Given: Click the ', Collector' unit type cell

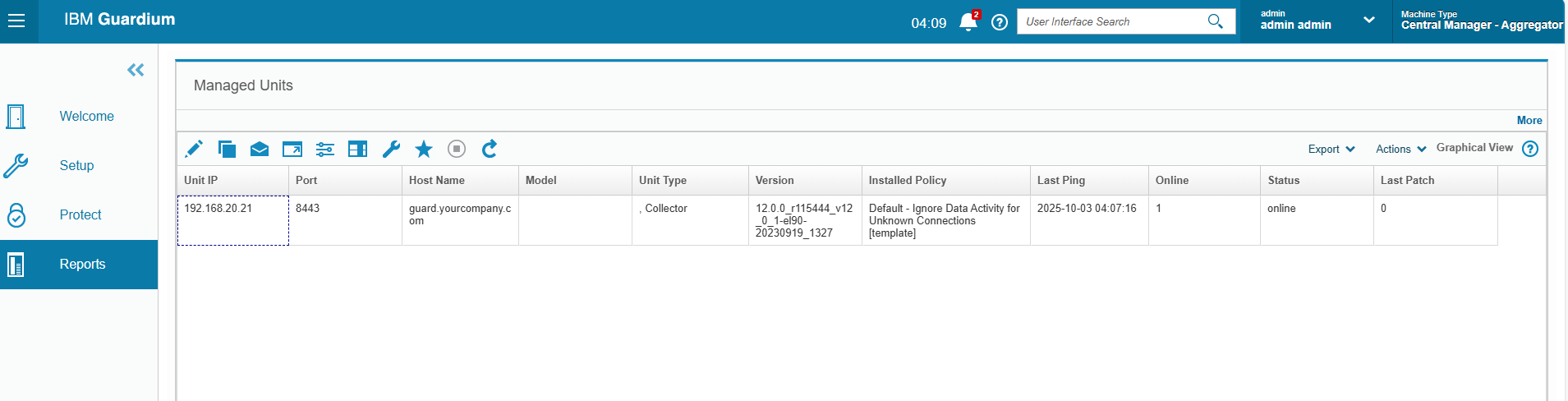Looking at the screenshot, I should coord(690,220).
